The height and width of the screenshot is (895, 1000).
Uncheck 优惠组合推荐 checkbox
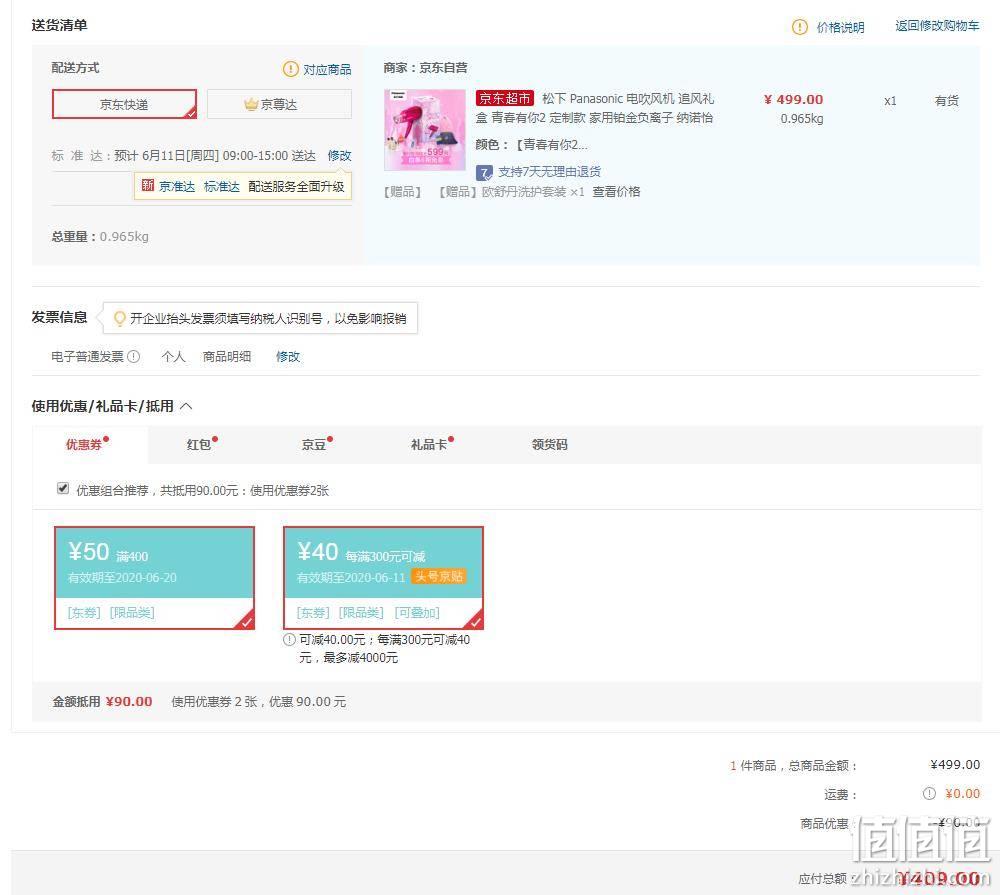tap(62, 489)
